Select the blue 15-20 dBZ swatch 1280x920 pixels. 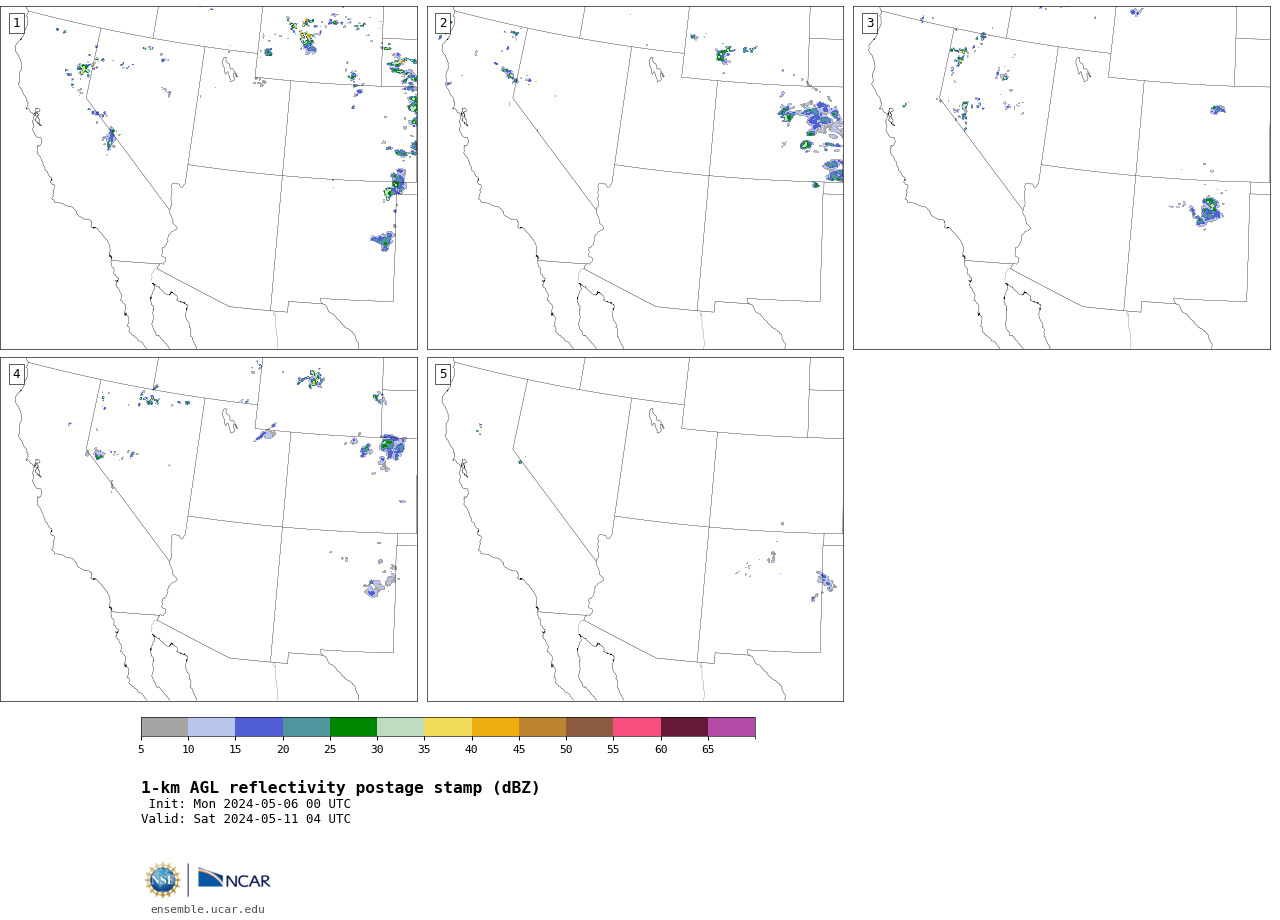[x=259, y=727]
